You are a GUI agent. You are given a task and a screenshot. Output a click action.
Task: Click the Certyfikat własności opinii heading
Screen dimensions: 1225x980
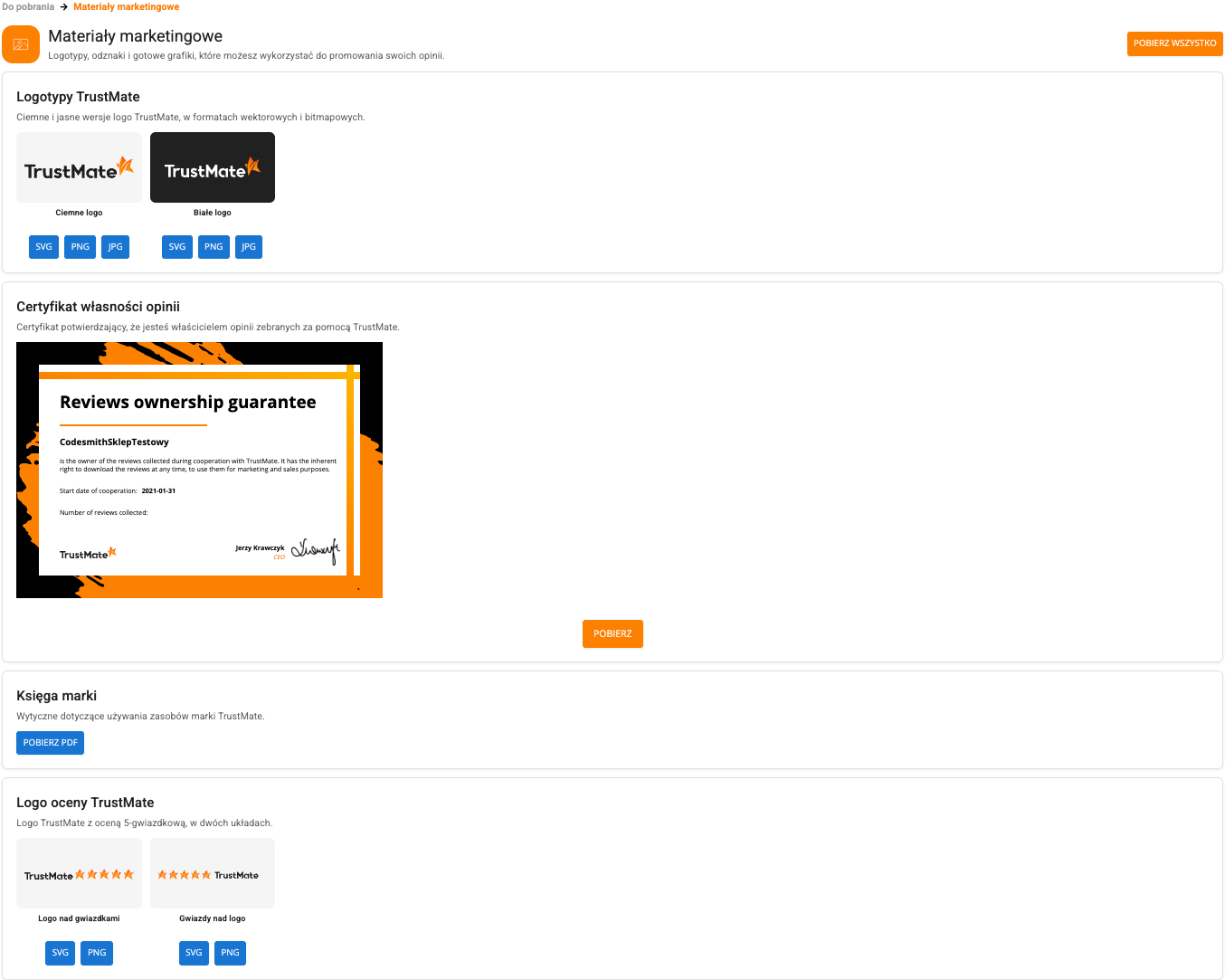pos(98,307)
